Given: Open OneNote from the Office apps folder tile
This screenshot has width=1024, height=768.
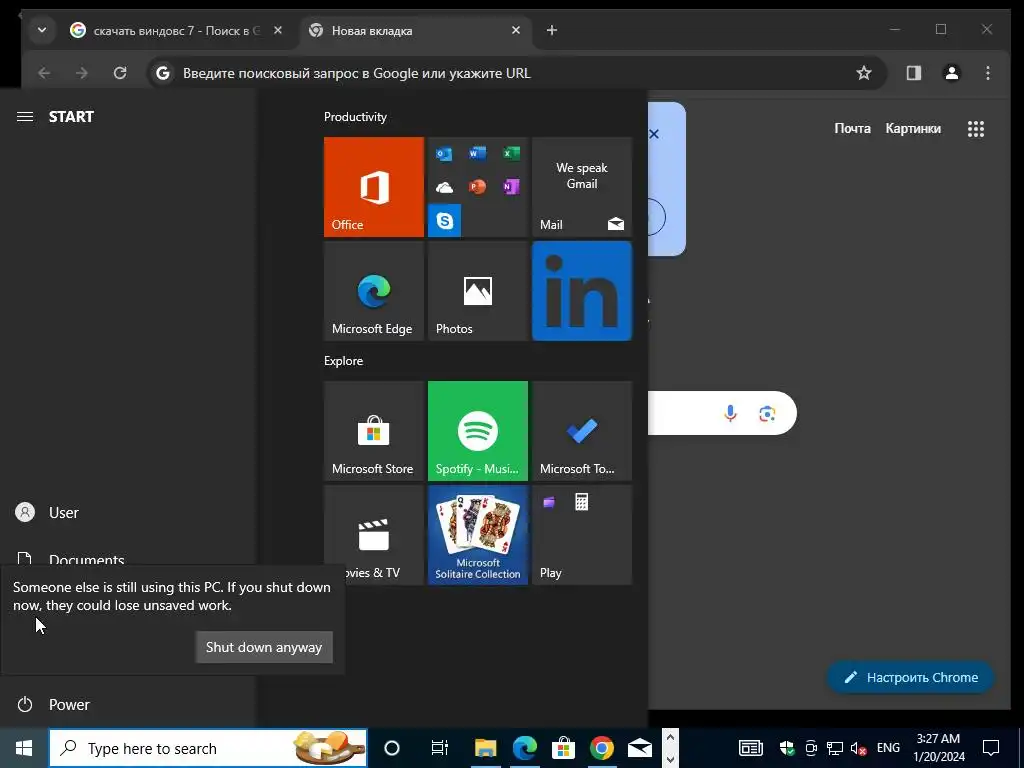Looking at the screenshot, I should pyautogui.click(x=511, y=187).
